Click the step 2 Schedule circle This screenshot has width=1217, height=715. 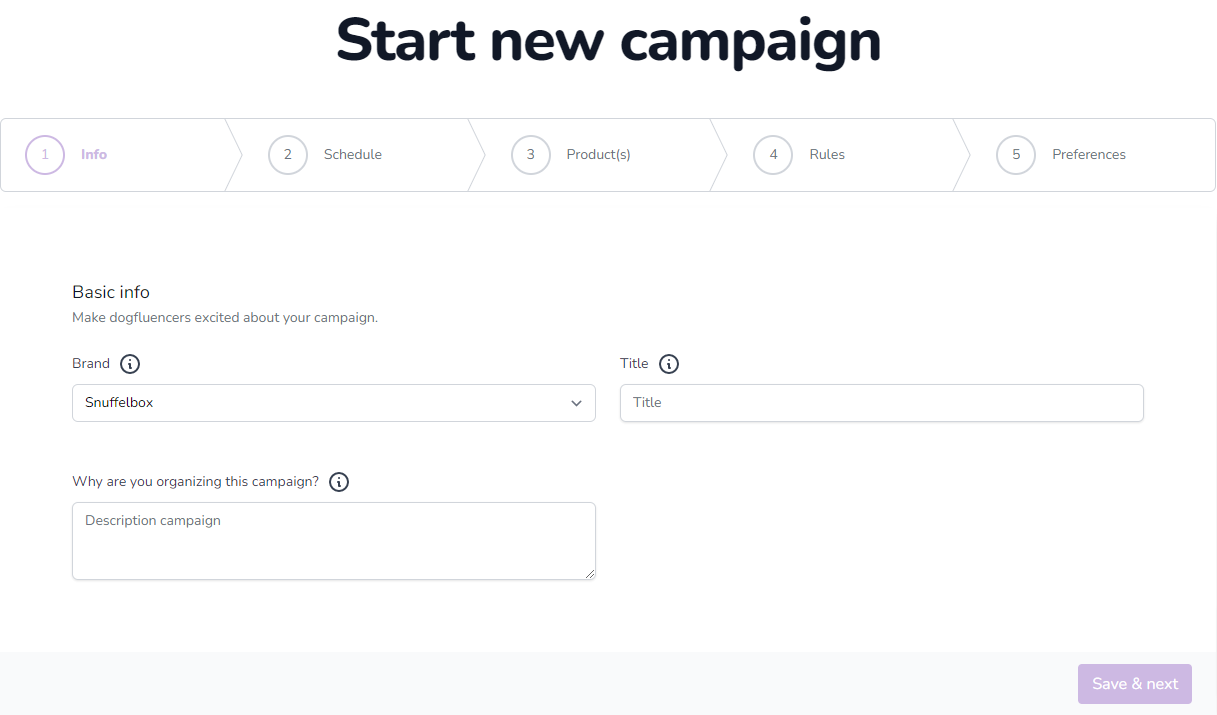[287, 154]
